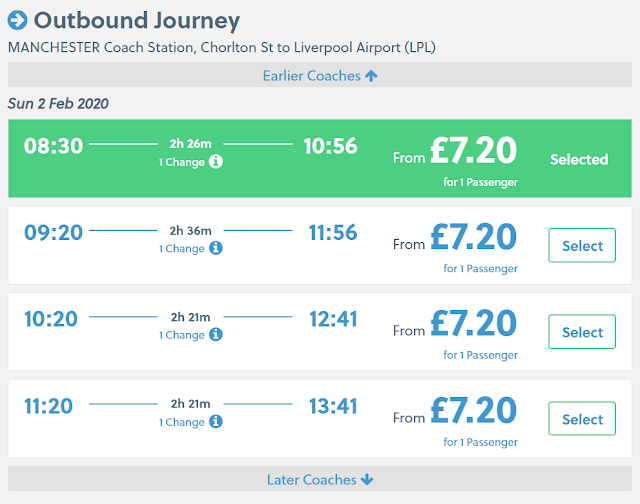Click the £7.20 price on 11:20 coach
The width and height of the screenshot is (640, 504).
click(473, 410)
